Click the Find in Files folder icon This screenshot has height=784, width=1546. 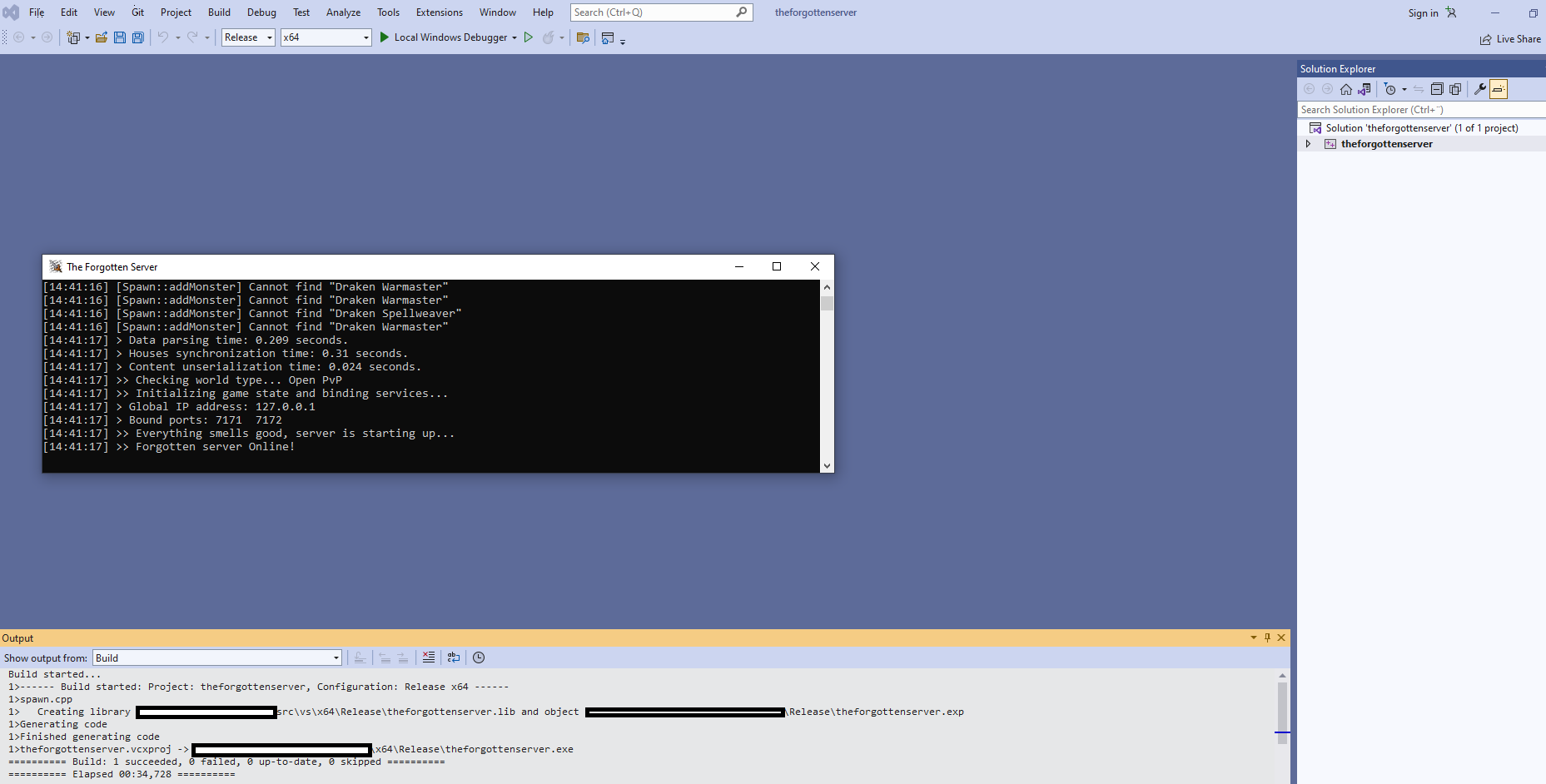583,37
